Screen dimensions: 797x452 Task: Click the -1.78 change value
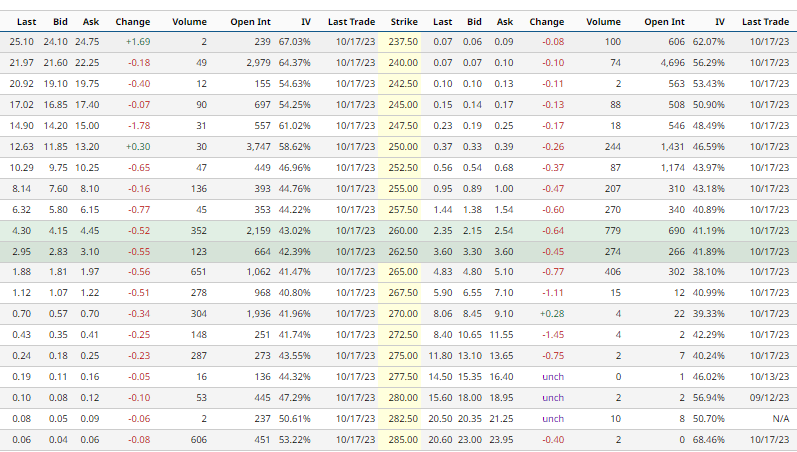(x=139, y=126)
